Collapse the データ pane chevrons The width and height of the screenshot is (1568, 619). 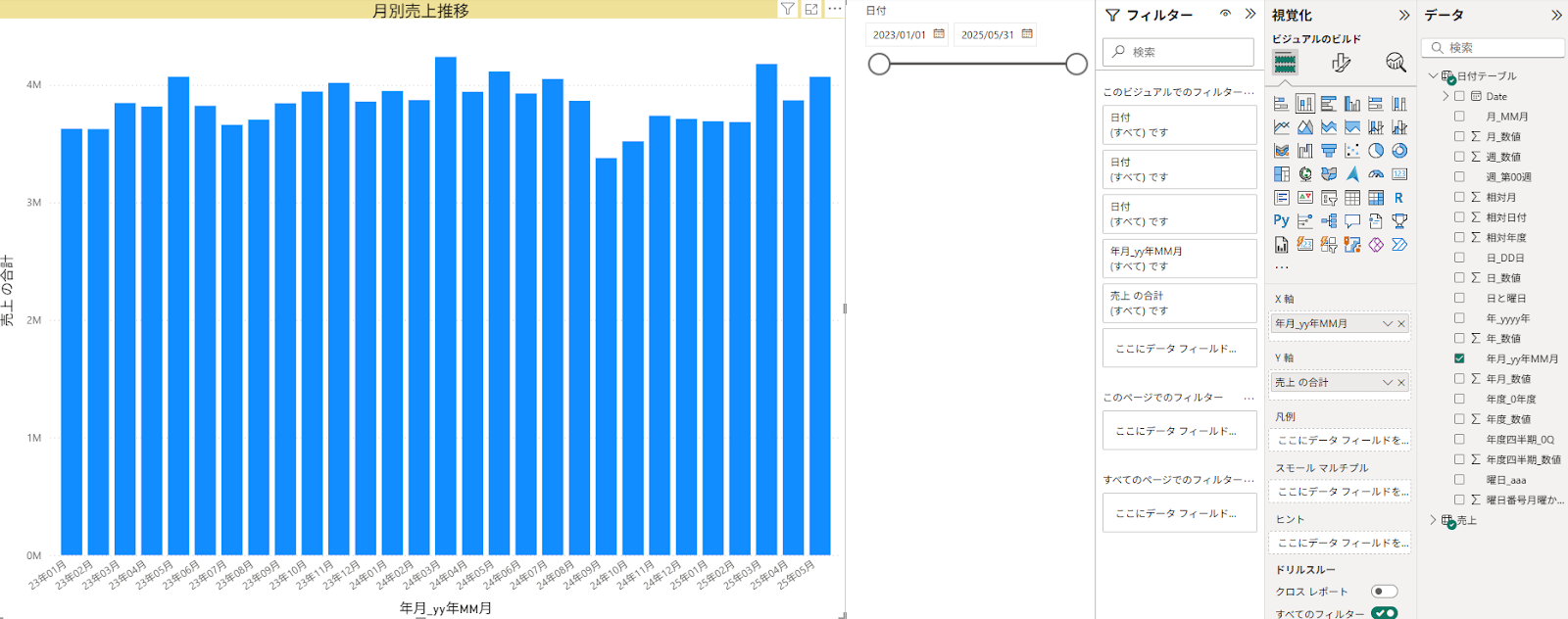(1556, 15)
